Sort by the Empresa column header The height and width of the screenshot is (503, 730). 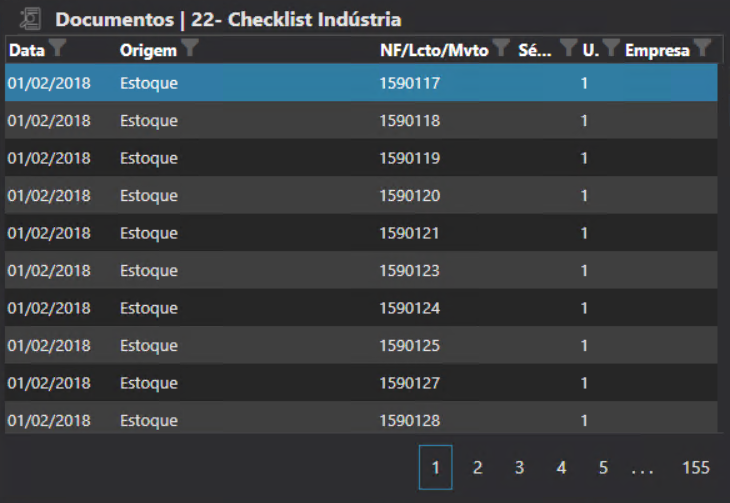pyautogui.click(x=657, y=50)
